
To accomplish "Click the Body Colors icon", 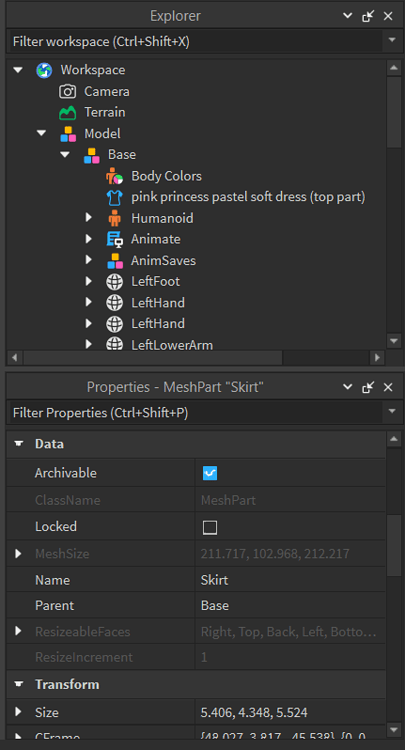I will pos(115,176).
